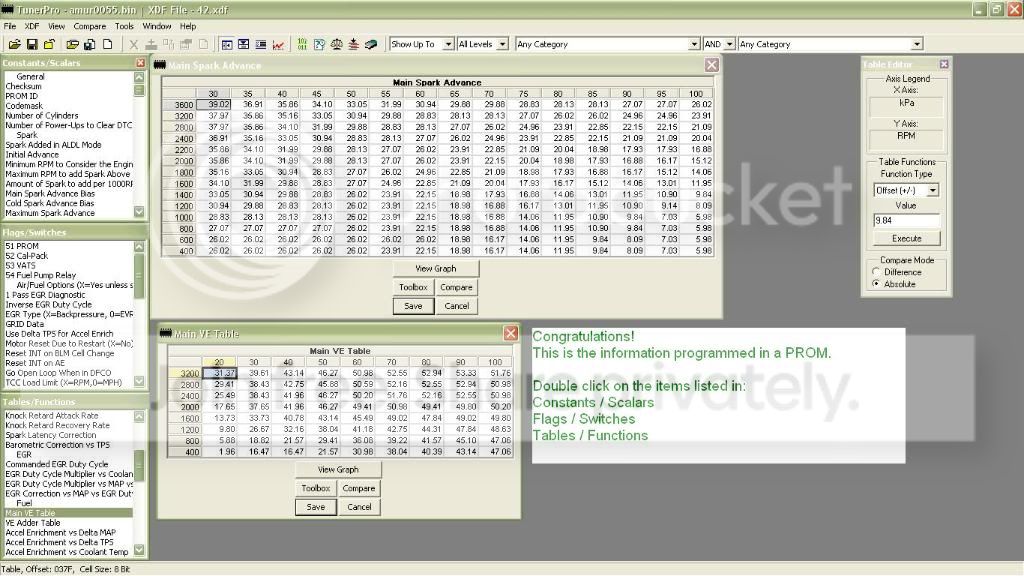Click the emulator hardware chip icon
Viewport: 1024px width, 576px height.
click(371, 44)
